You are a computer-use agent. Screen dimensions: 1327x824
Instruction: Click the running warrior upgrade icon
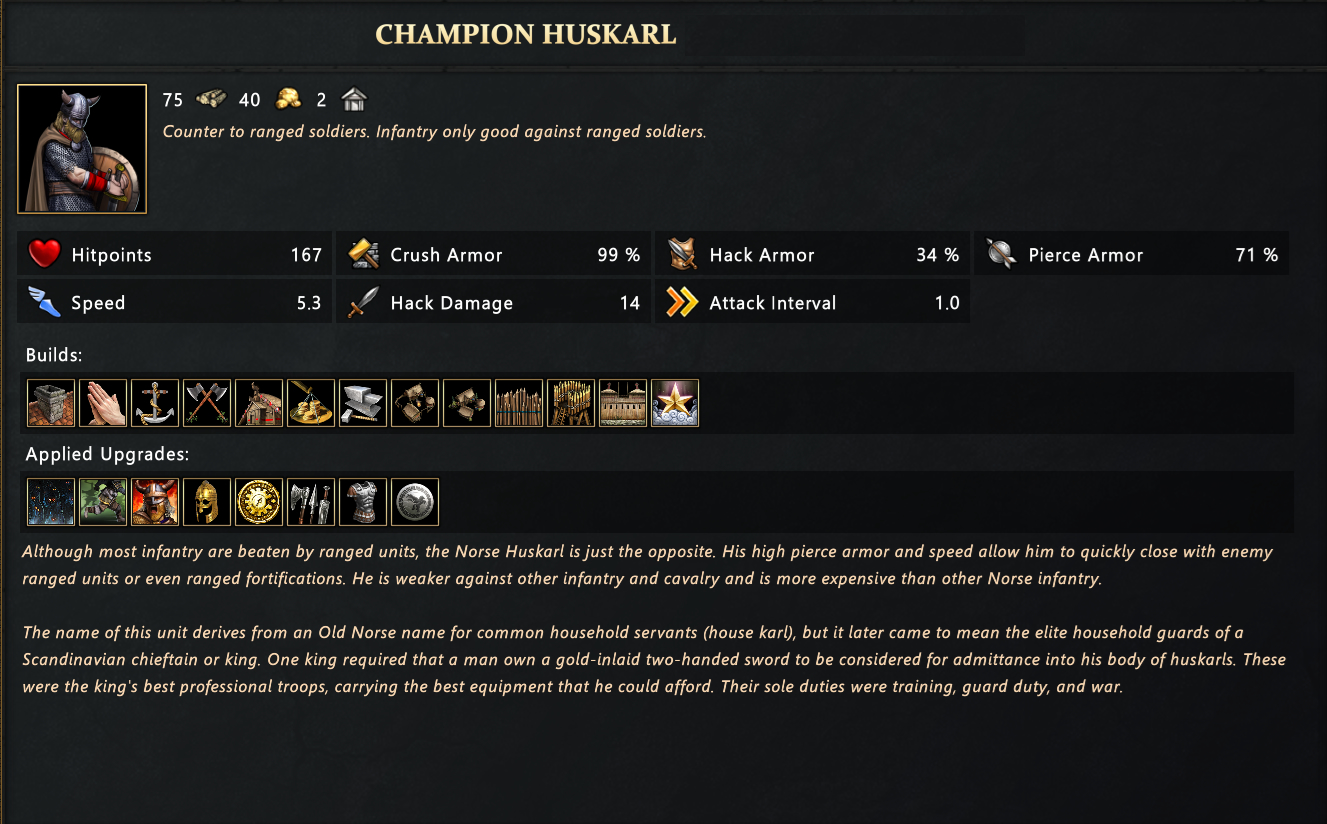point(103,502)
